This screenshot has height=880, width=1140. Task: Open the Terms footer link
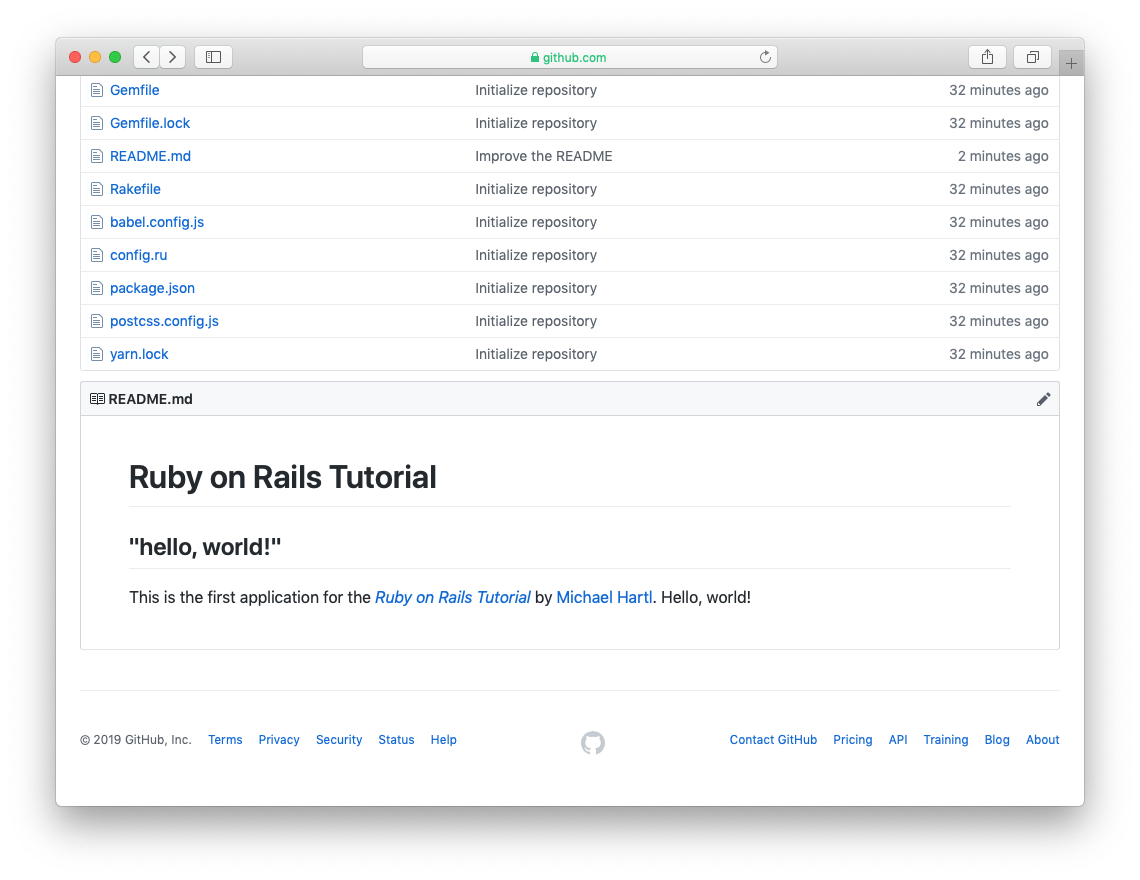[x=225, y=740]
